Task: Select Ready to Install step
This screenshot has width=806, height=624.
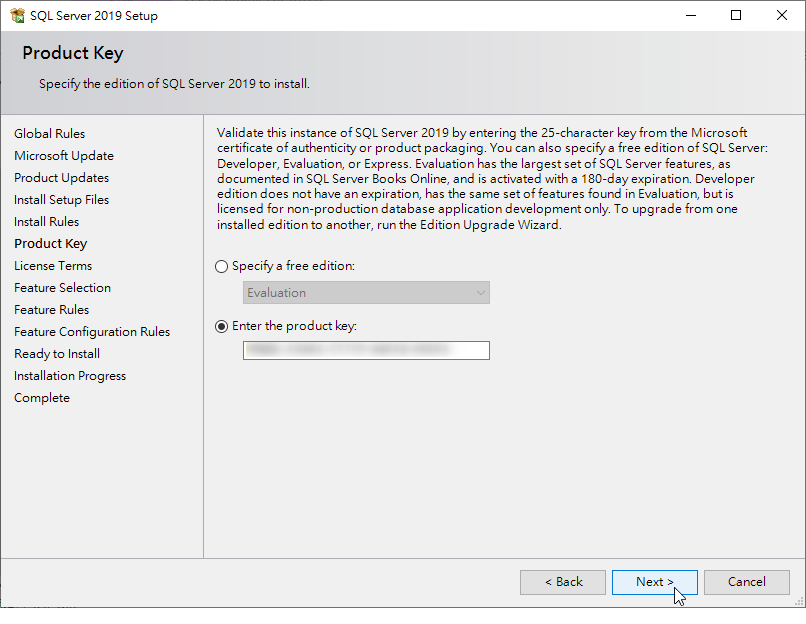Action: click(57, 354)
